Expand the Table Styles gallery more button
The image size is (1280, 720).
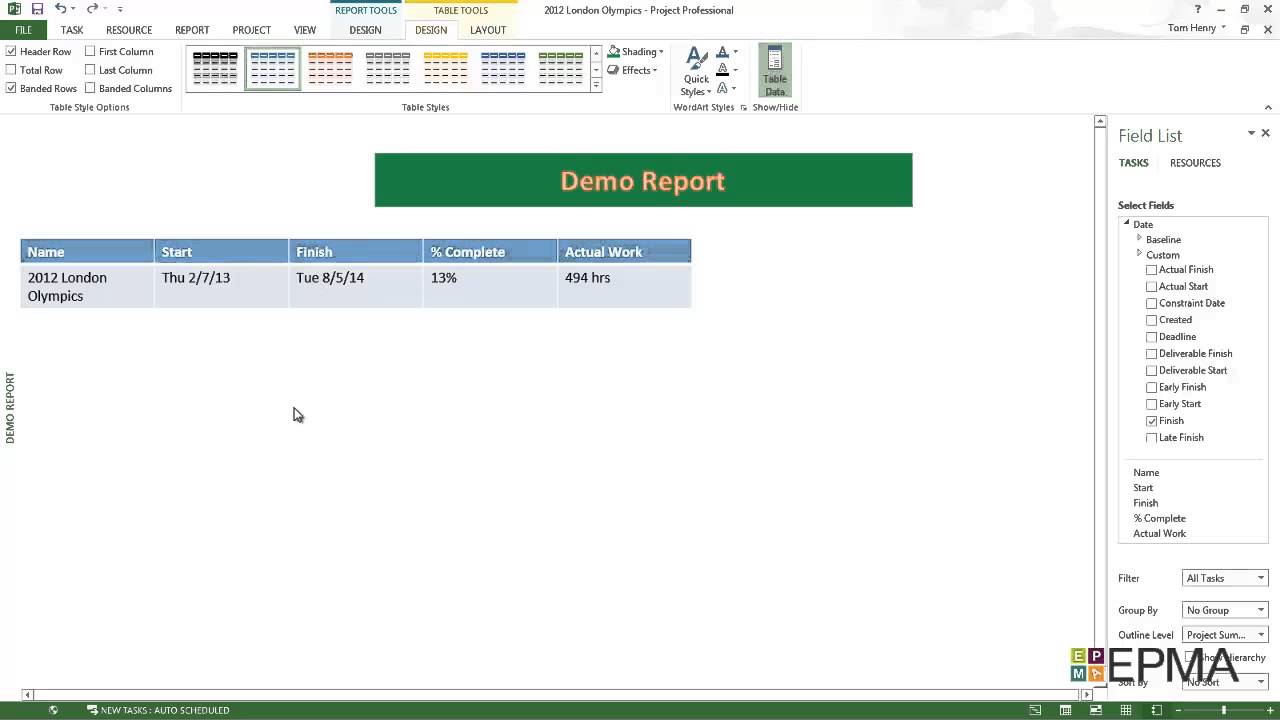(596, 85)
